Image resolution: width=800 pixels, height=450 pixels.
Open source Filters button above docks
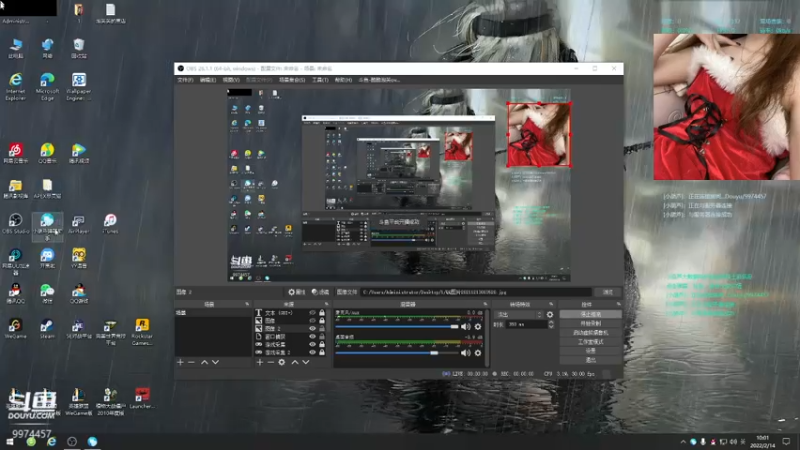click(x=320, y=292)
